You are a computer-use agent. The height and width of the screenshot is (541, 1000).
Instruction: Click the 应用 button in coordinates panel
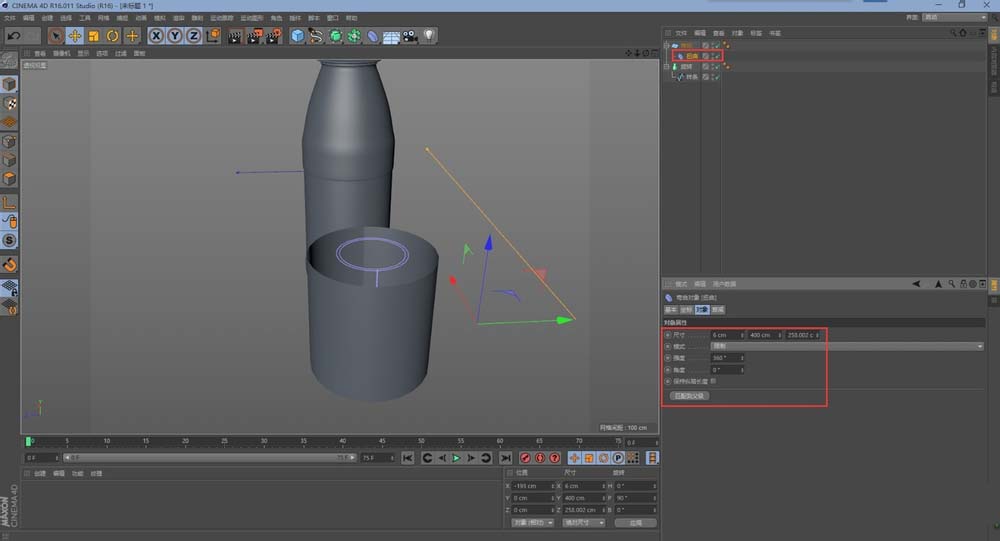pyautogui.click(x=635, y=522)
